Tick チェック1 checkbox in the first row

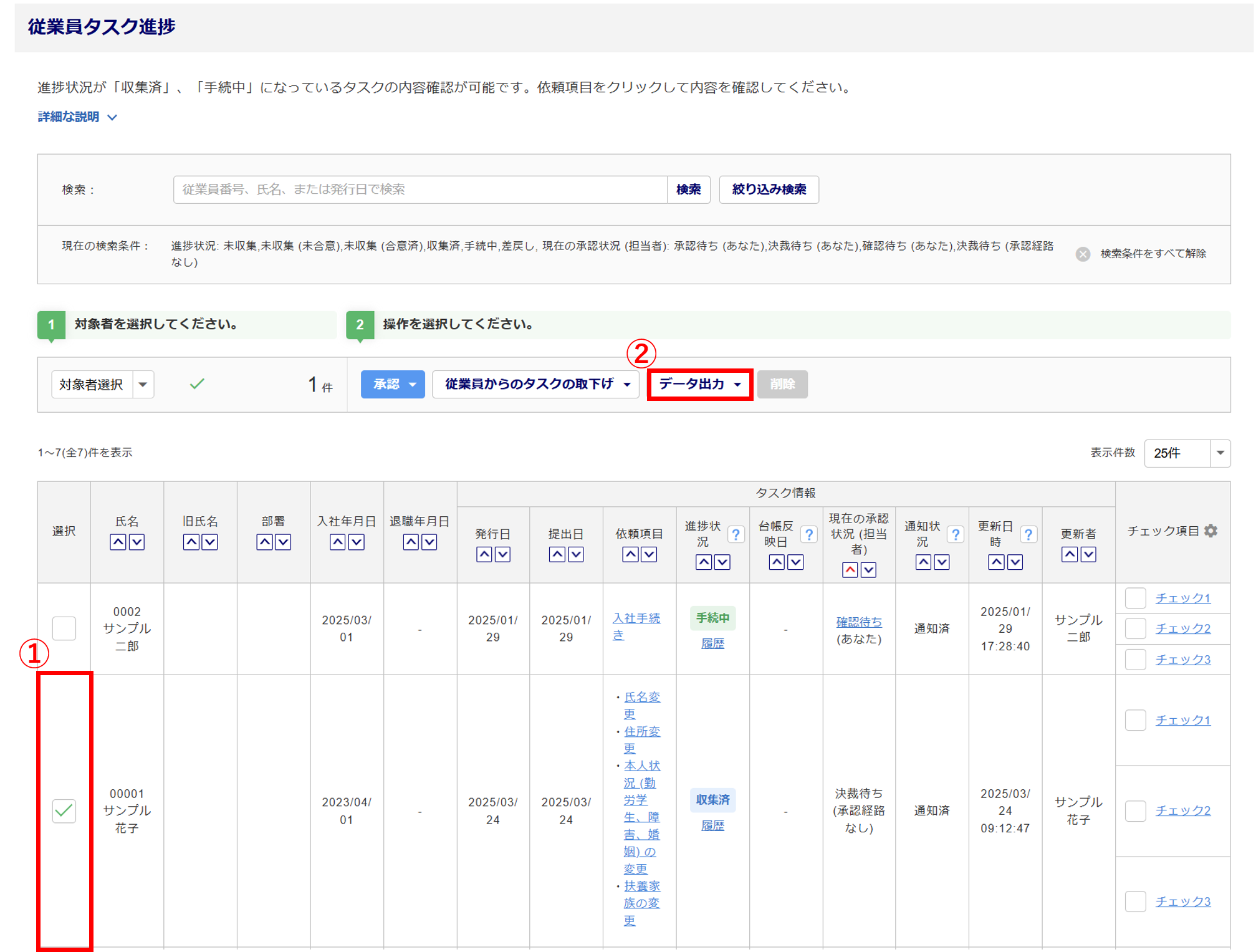[1135, 598]
